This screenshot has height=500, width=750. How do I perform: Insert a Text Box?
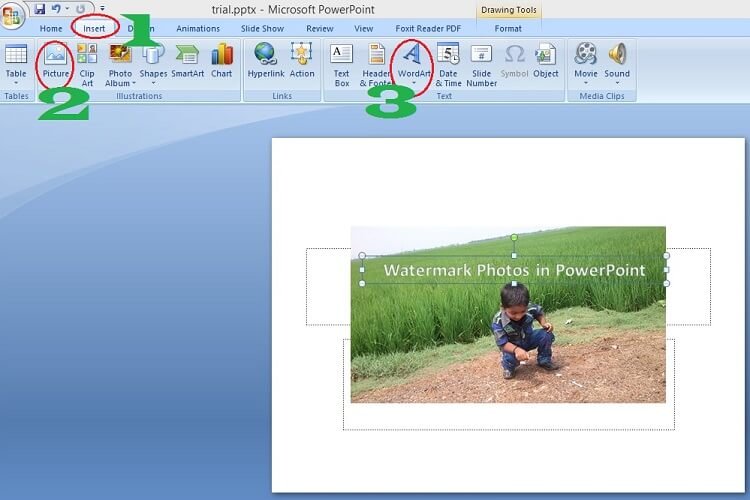tap(342, 65)
